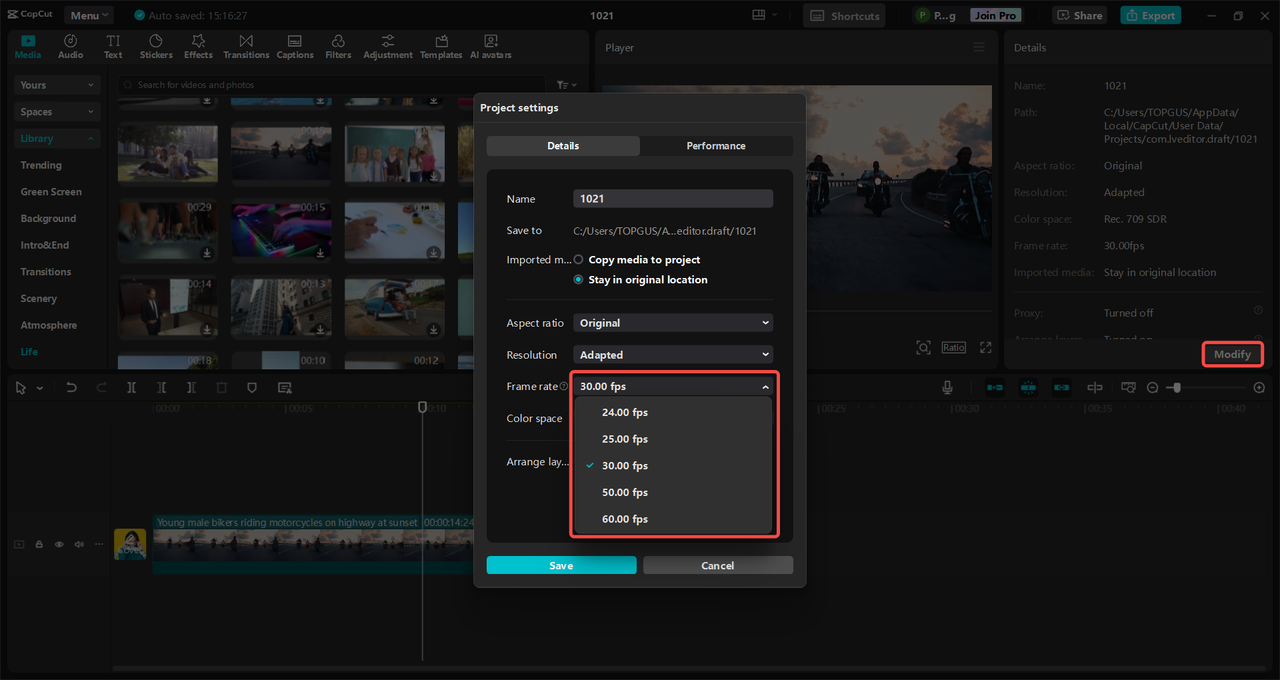This screenshot has height=680, width=1280.
Task: Open the Aspect ratio dropdown
Action: (673, 323)
